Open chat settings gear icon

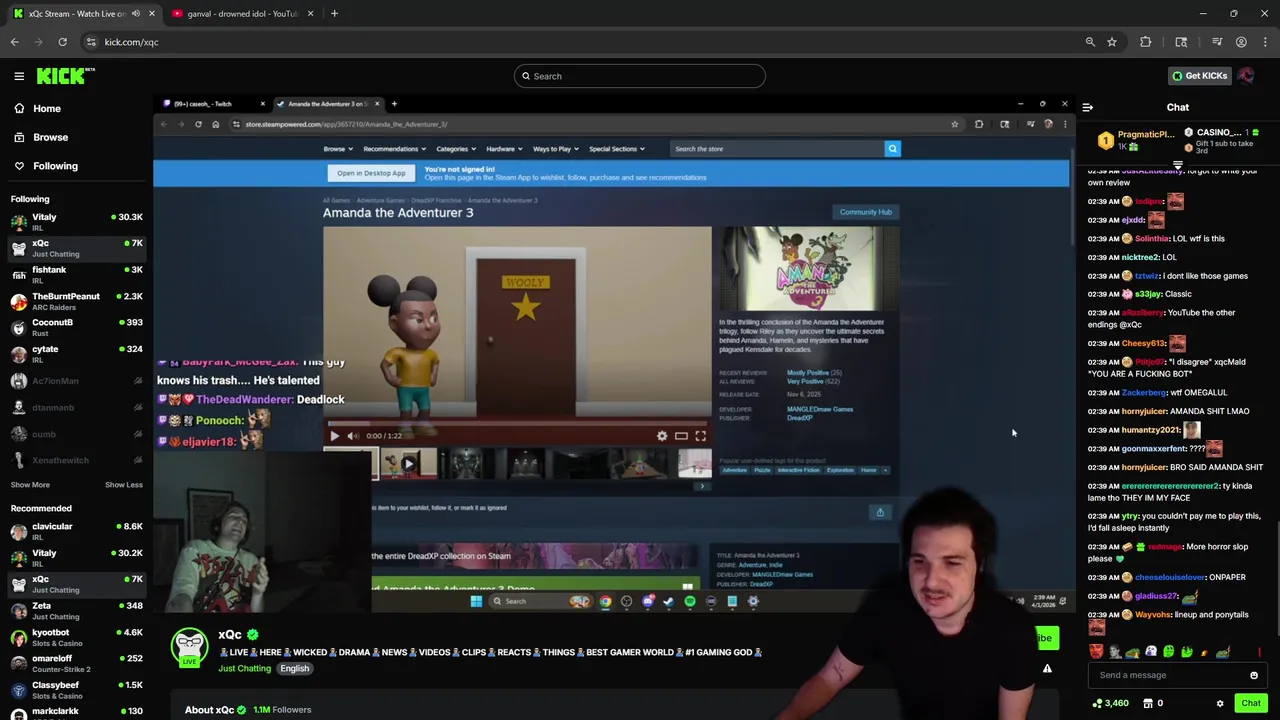(1220, 703)
